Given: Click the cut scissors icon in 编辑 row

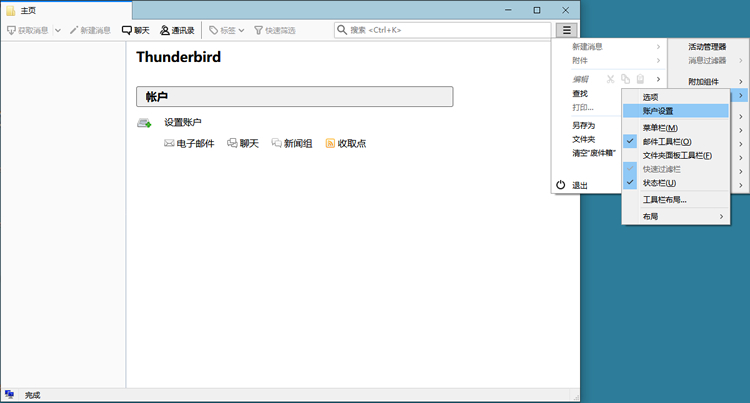Looking at the screenshot, I should pos(610,79).
